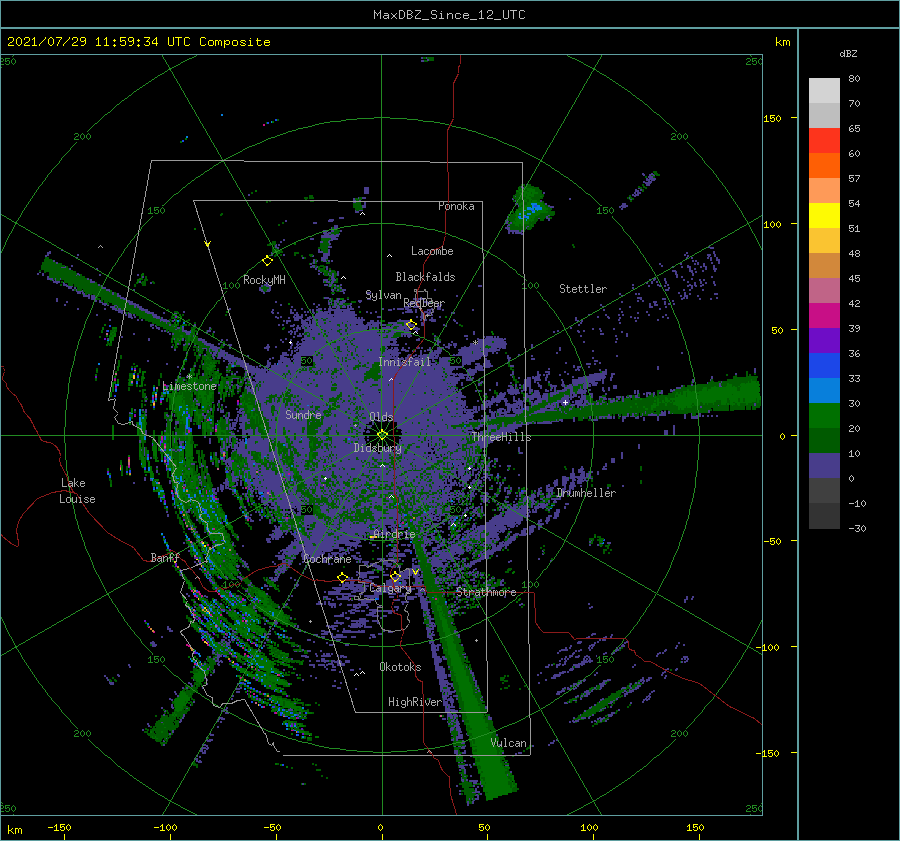Click the pink 42-45 dBZ legend swatch
This screenshot has height=841, width=900.
[x=824, y=291]
